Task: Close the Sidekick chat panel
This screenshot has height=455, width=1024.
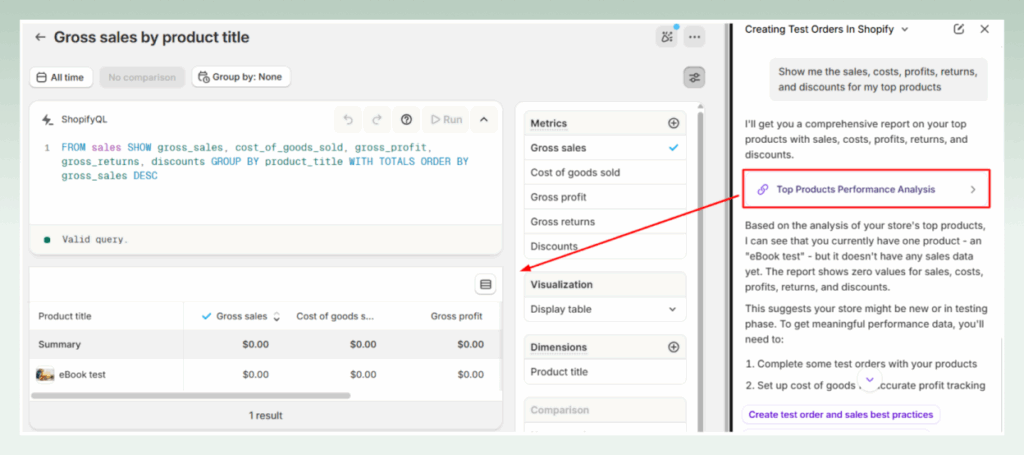Action: click(985, 29)
